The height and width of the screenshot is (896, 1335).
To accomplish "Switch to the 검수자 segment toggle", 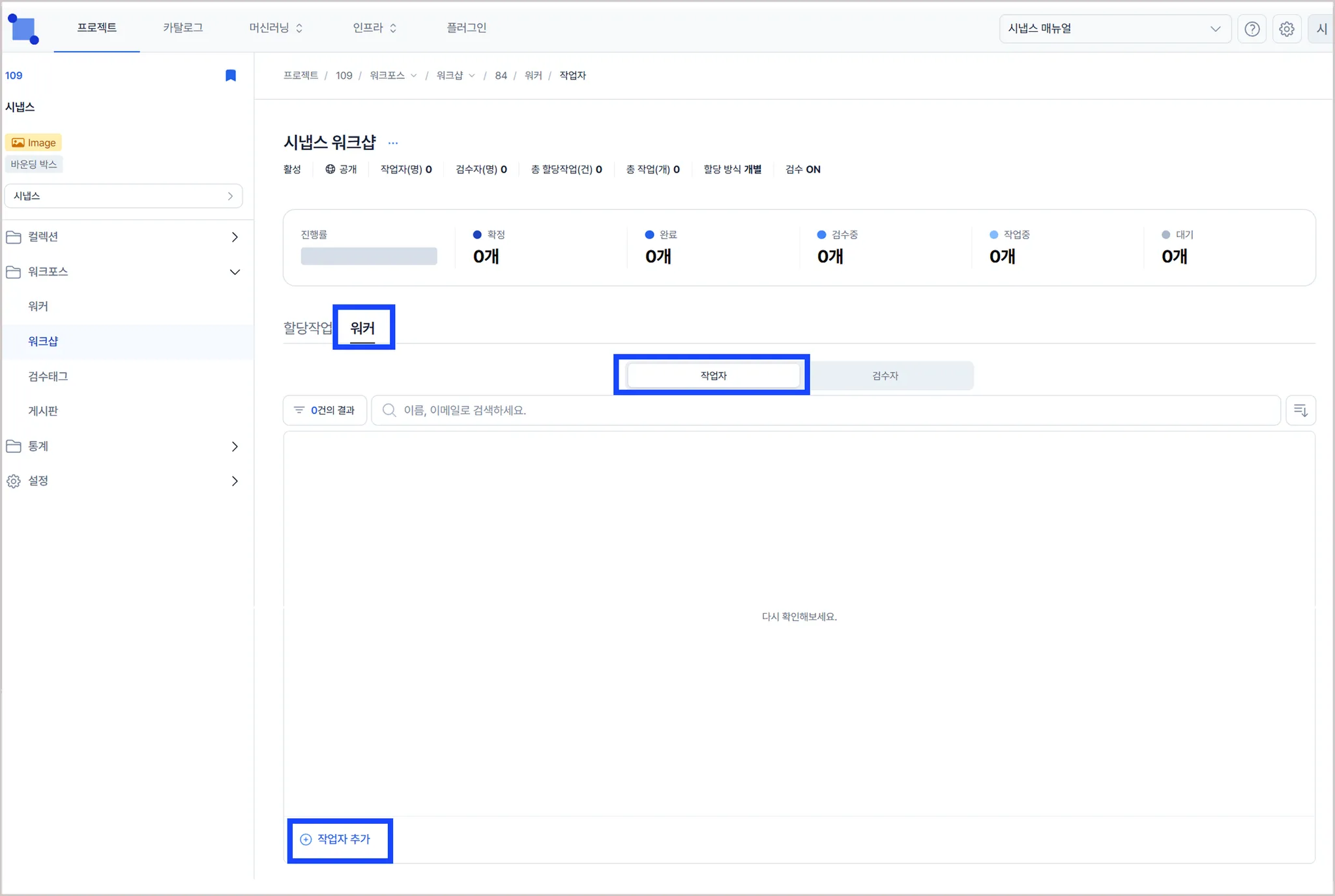I will [885, 375].
